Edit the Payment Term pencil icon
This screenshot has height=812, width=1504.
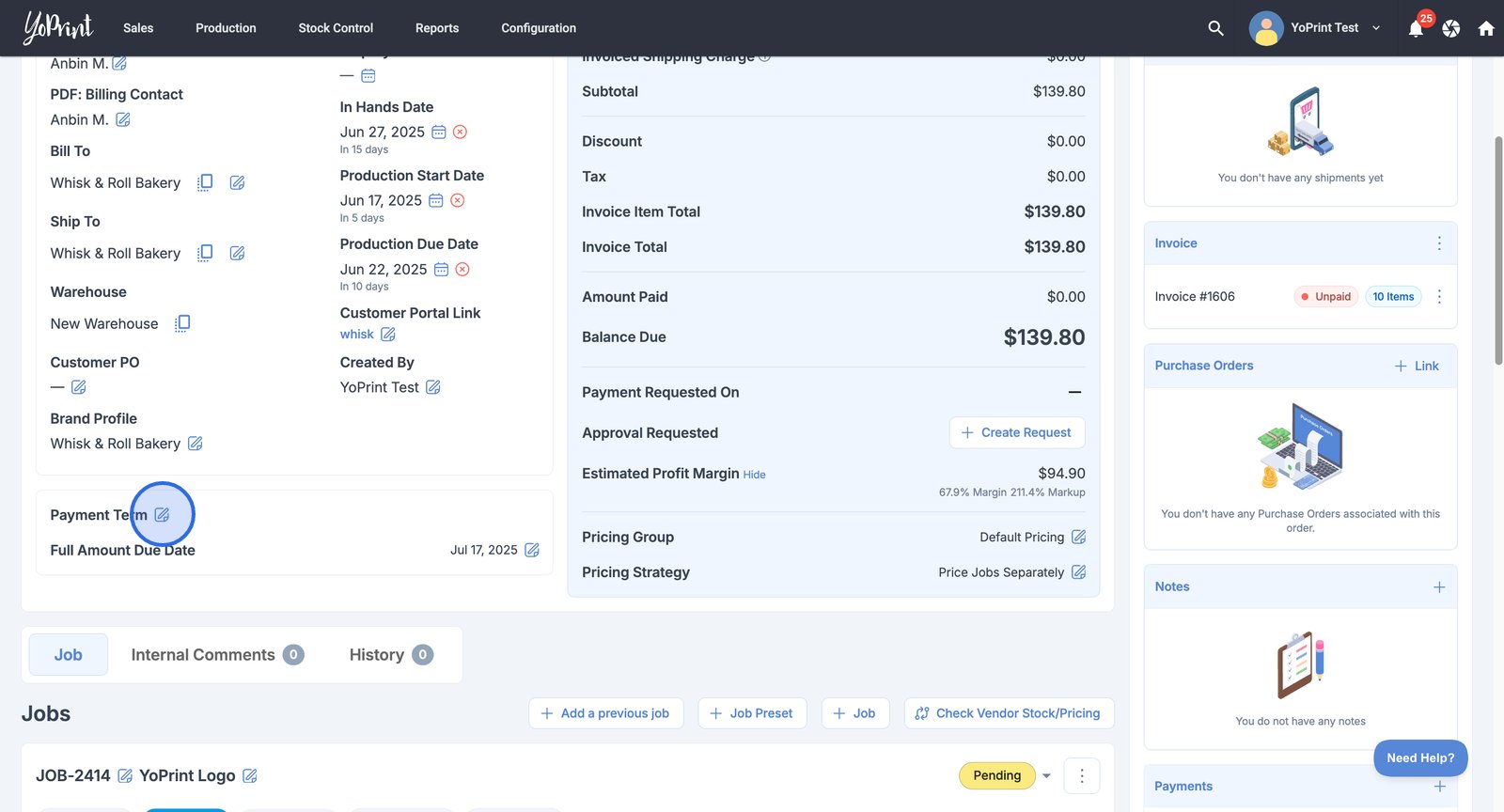click(162, 515)
